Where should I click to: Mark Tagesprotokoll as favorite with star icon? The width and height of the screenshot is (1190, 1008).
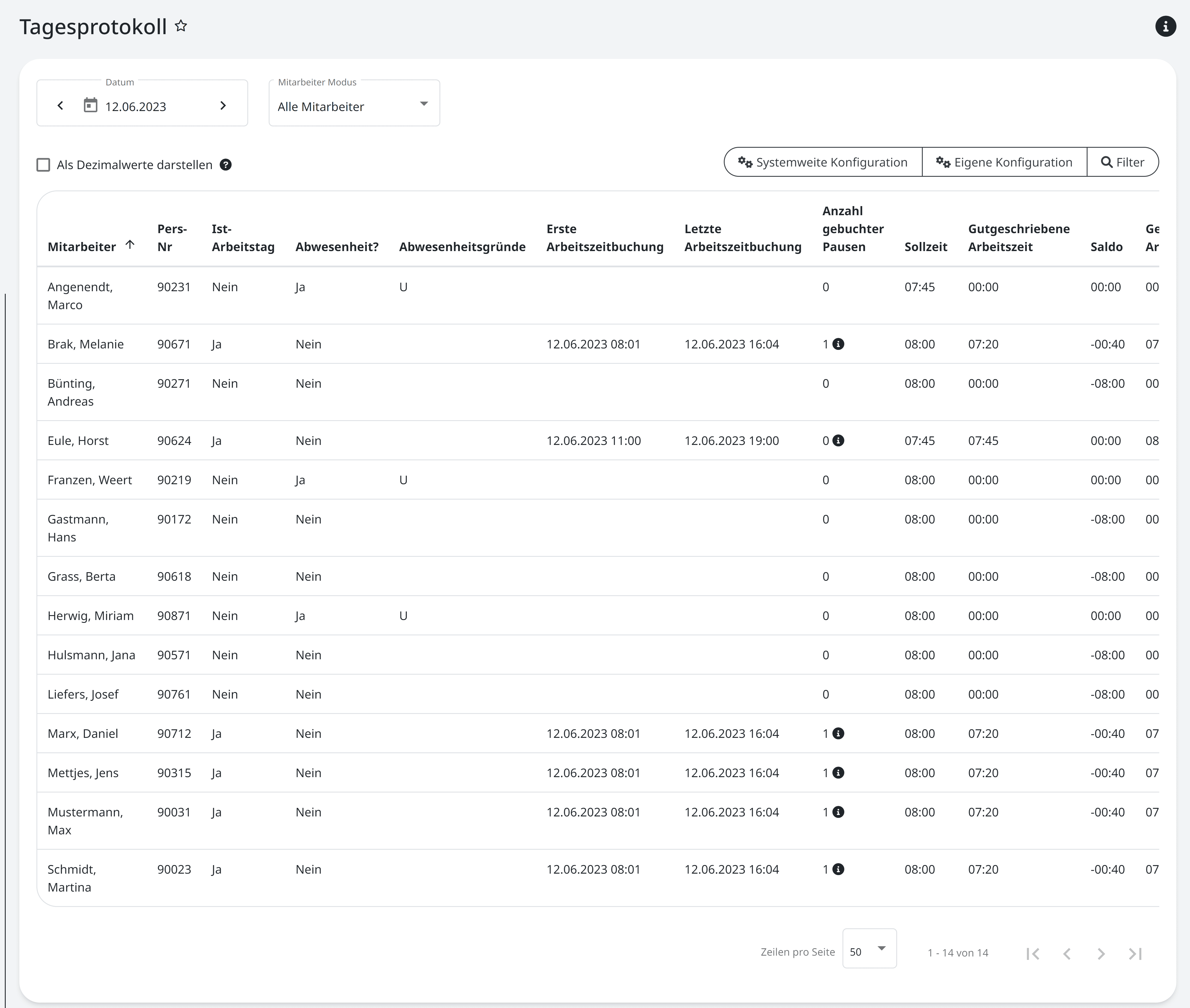tap(181, 26)
